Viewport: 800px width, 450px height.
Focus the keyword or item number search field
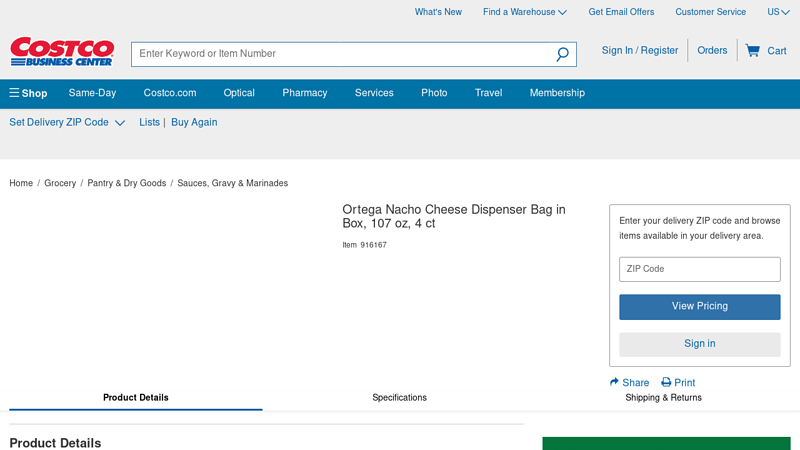[340, 54]
